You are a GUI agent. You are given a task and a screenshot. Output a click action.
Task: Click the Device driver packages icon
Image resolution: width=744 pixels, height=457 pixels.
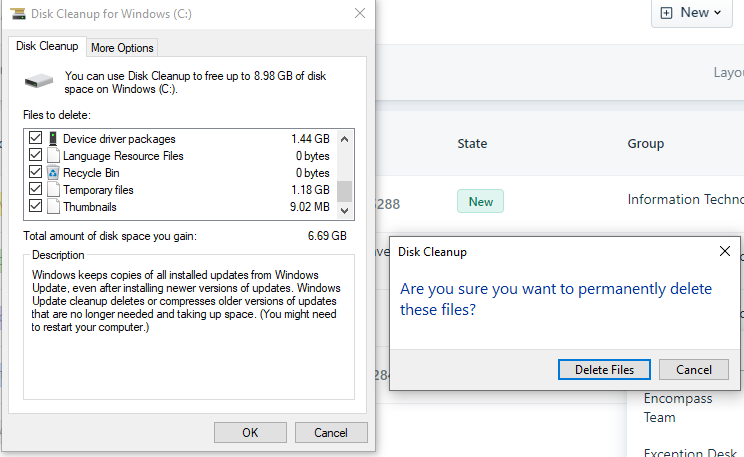click(53, 139)
